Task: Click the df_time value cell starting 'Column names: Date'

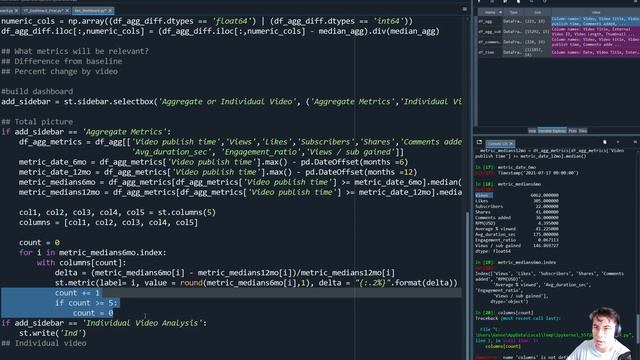Action: point(596,52)
